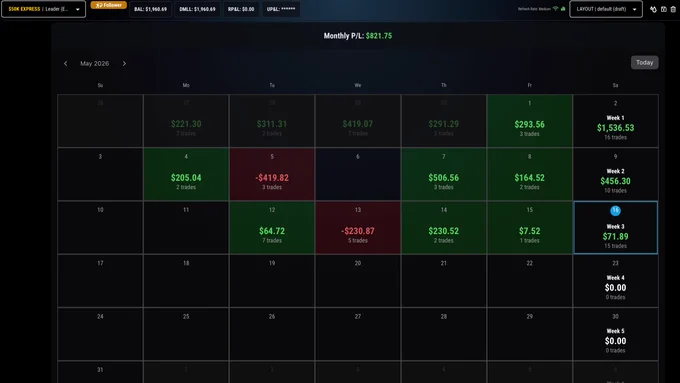The image size is (680, 383).
Task: Click the Fr weekday column header
Action: 530,85
